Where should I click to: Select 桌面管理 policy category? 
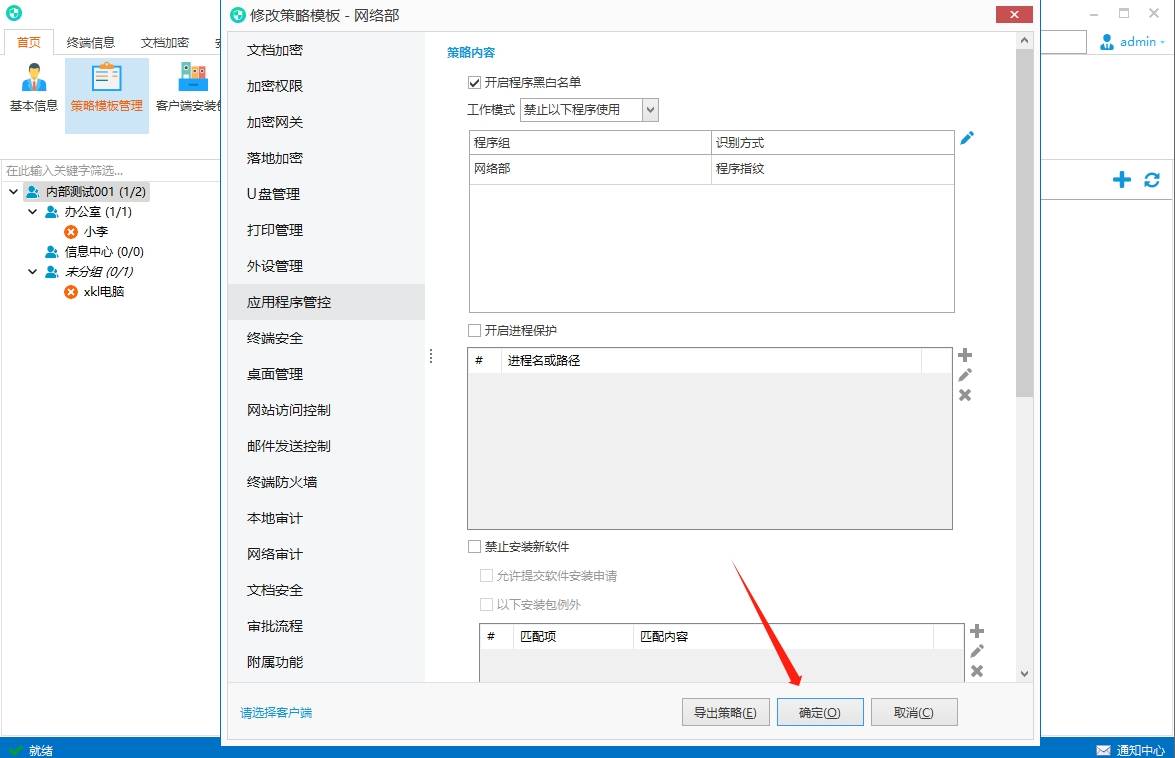(326, 374)
